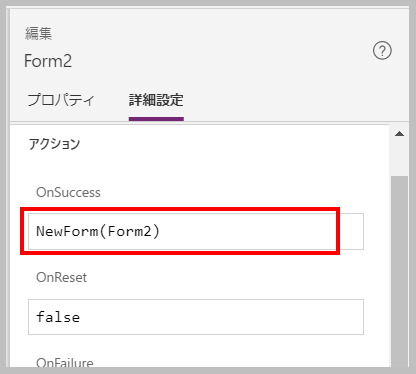Collapse the アクション section header
The image size is (416, 374).
54,144
